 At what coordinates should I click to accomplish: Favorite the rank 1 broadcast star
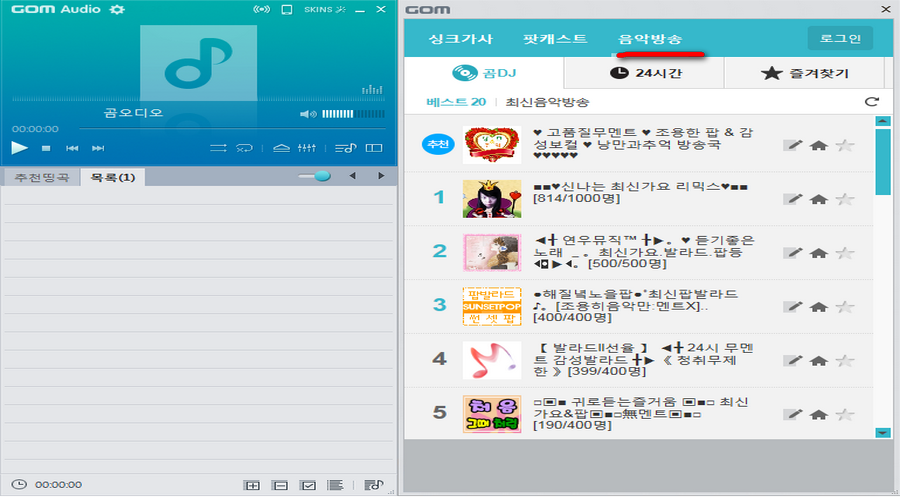844,199
